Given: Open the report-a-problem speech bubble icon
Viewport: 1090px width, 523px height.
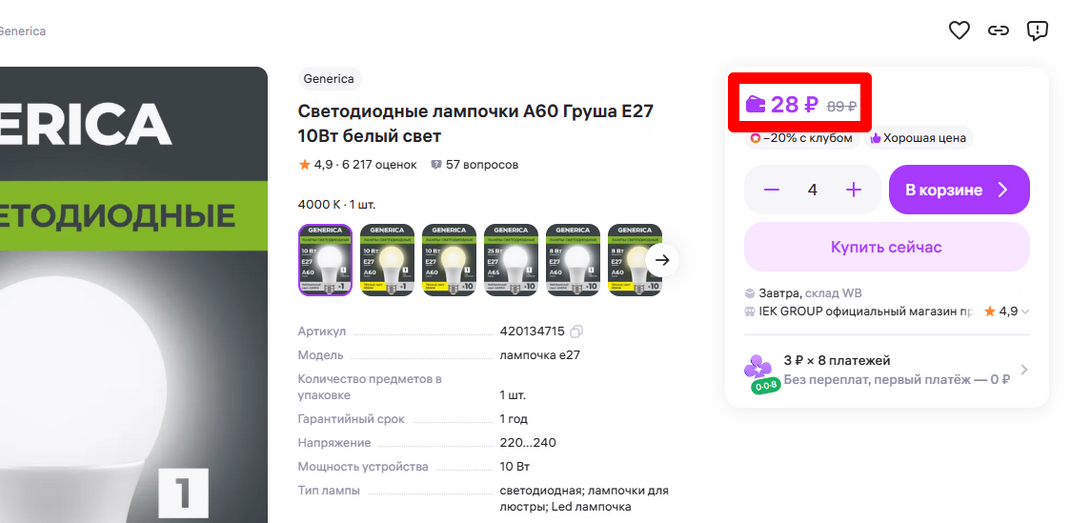Looking at the screenshot, I should click(x=1038, y=31).
